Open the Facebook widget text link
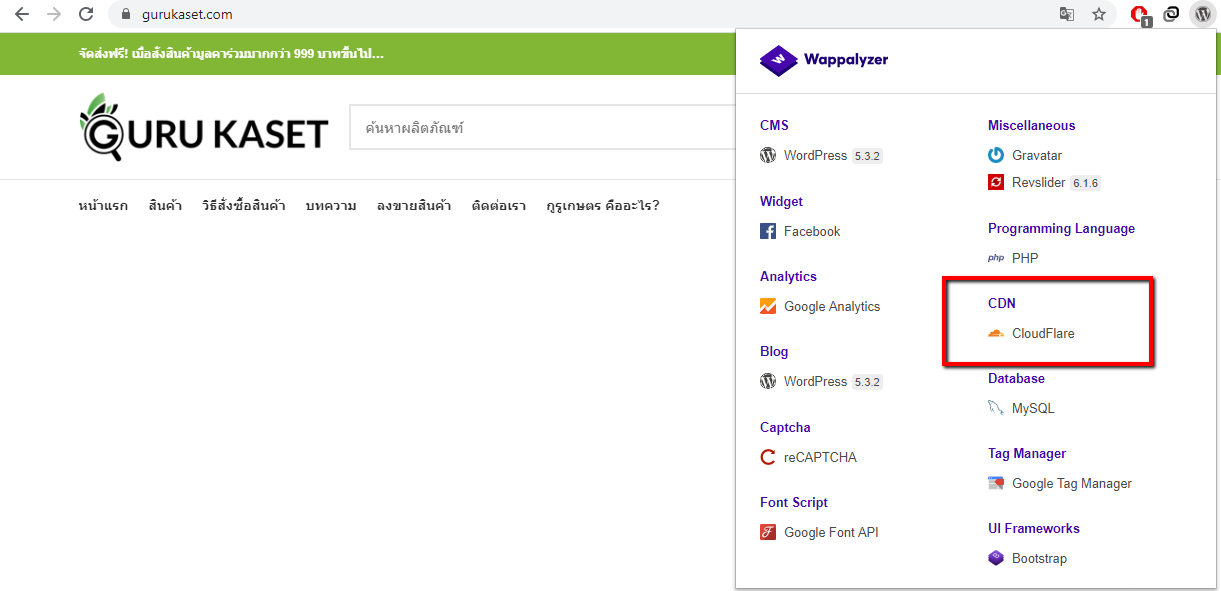The width and height of the screenshot is (1221, 591). 812,232
